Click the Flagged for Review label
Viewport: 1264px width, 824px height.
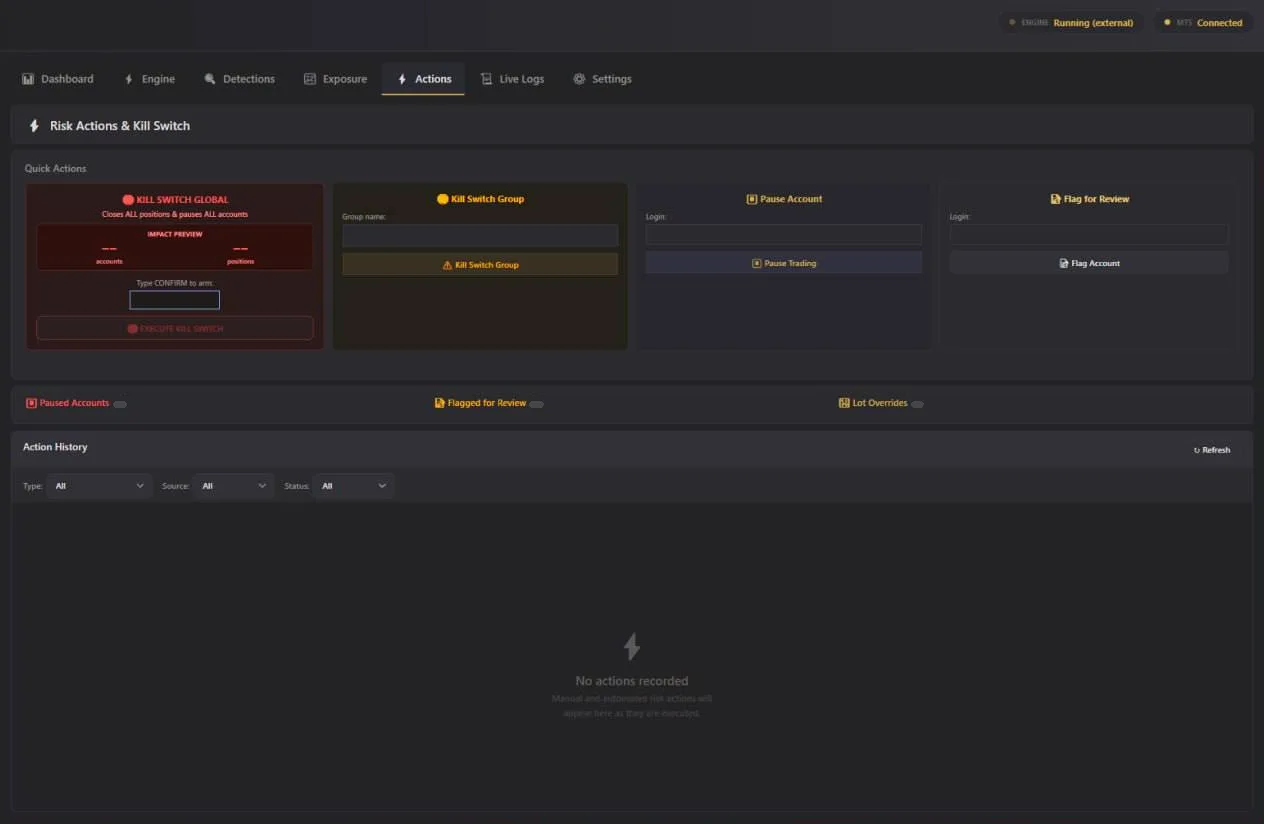click(487, 403)
